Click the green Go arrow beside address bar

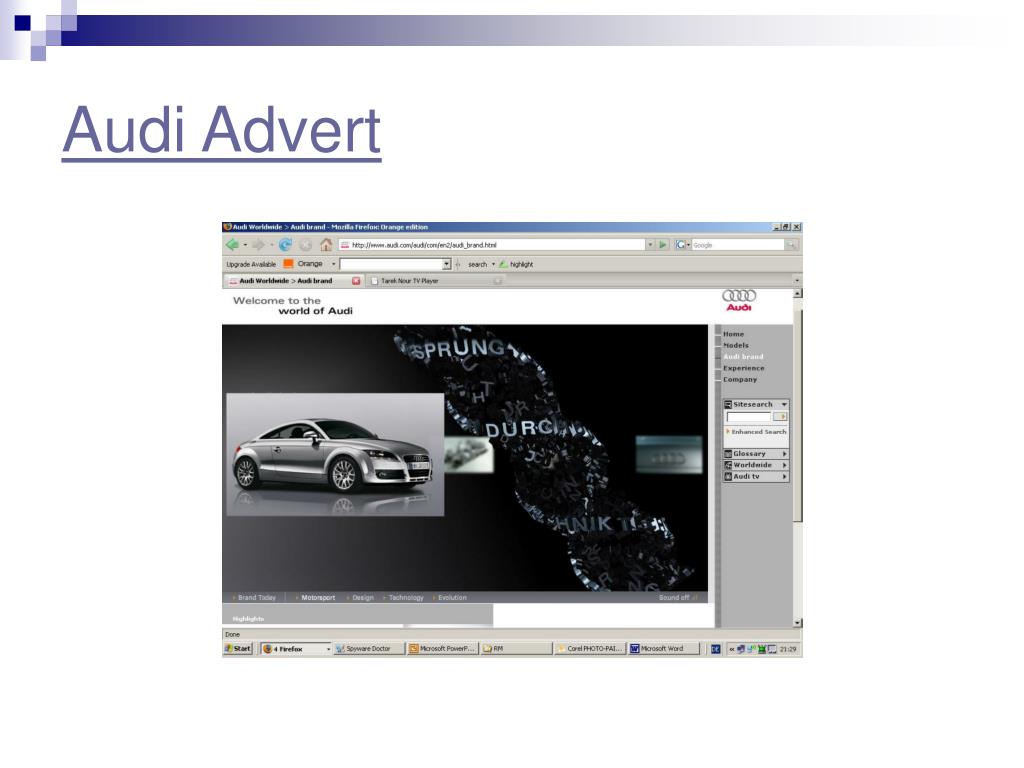tap(663, 245)
